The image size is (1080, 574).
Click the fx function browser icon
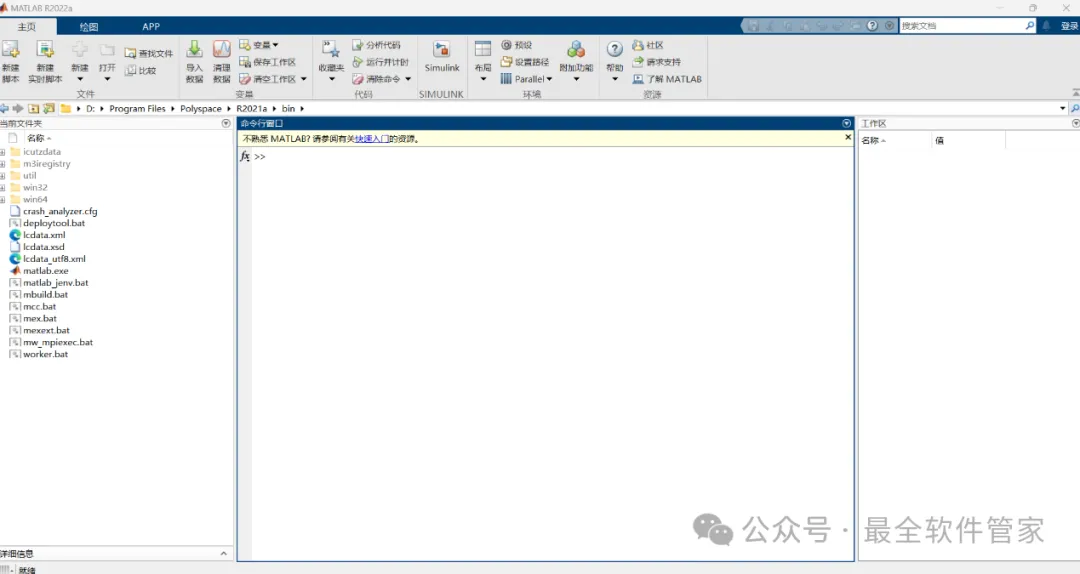click(245, 156)
